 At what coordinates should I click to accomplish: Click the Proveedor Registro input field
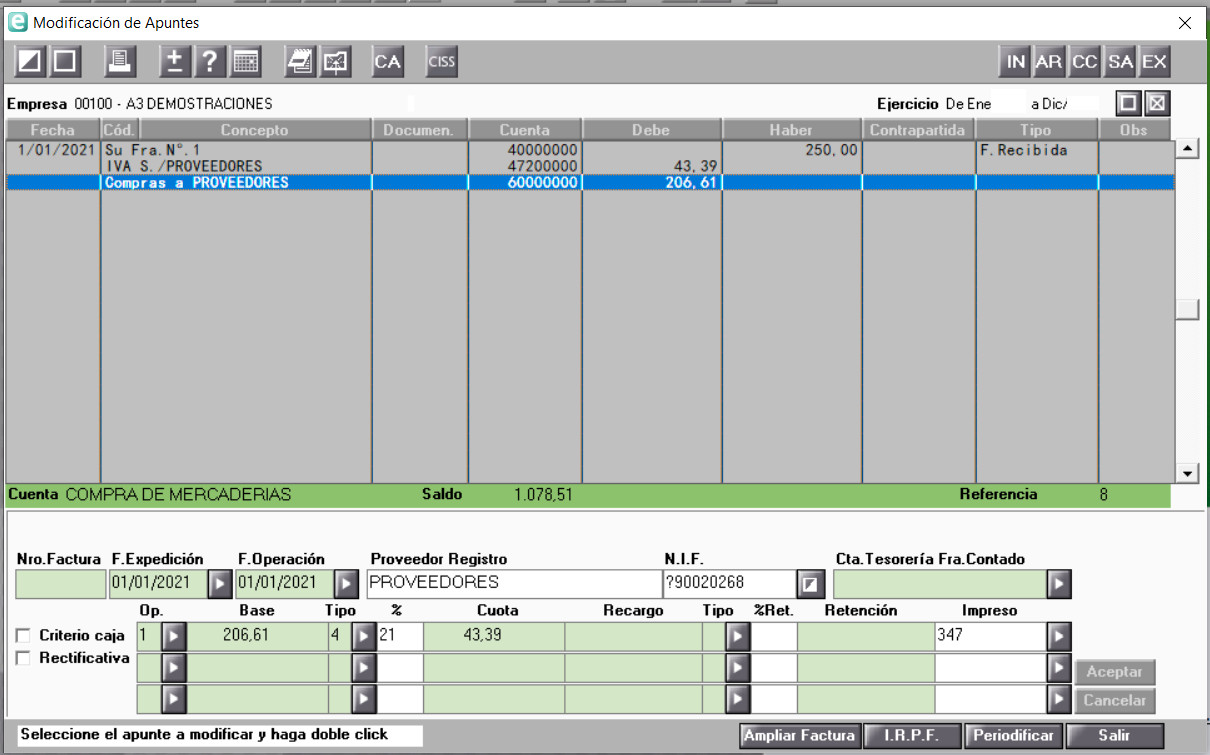[513, 583]
